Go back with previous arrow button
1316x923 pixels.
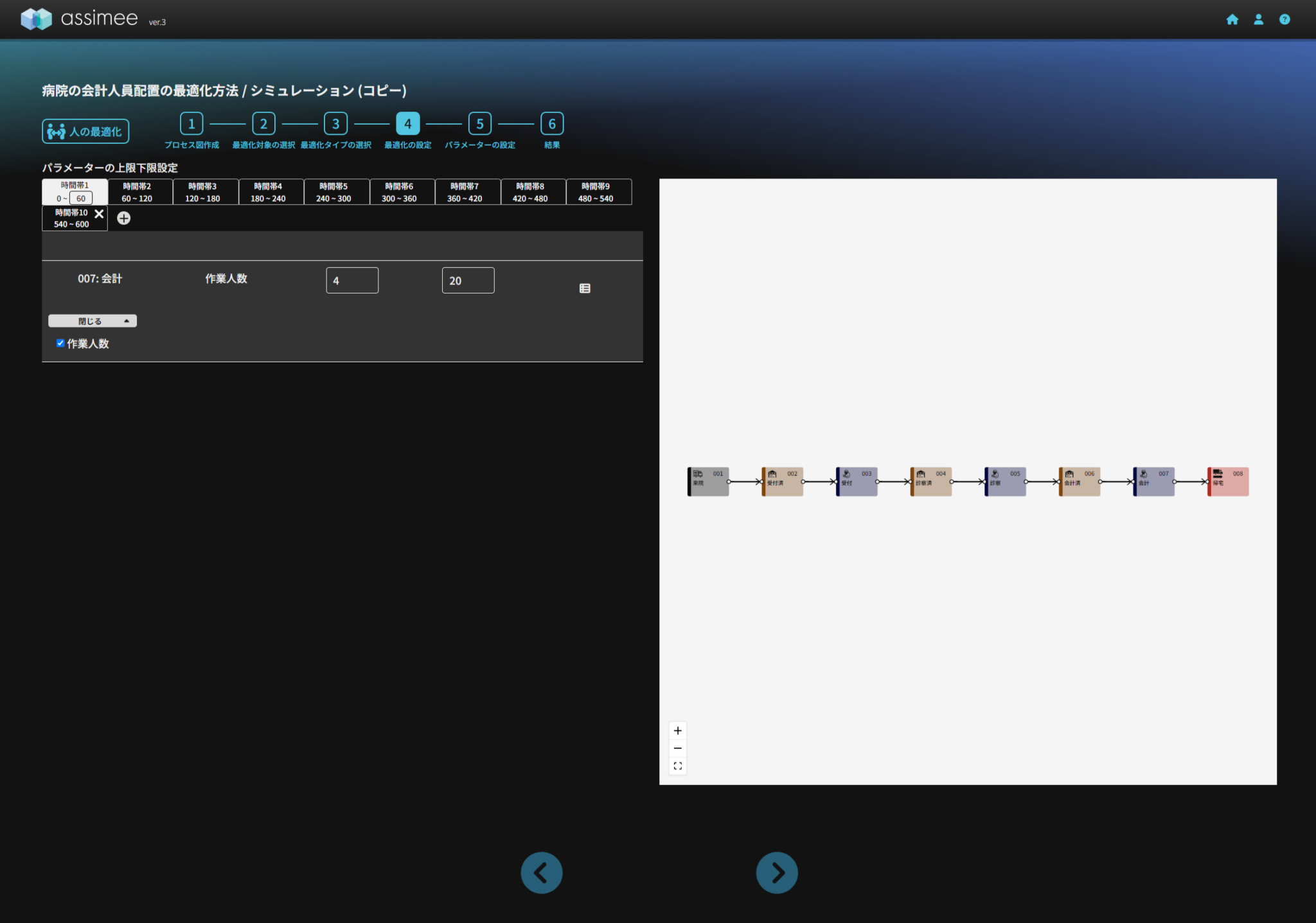[x=541, y=872]
